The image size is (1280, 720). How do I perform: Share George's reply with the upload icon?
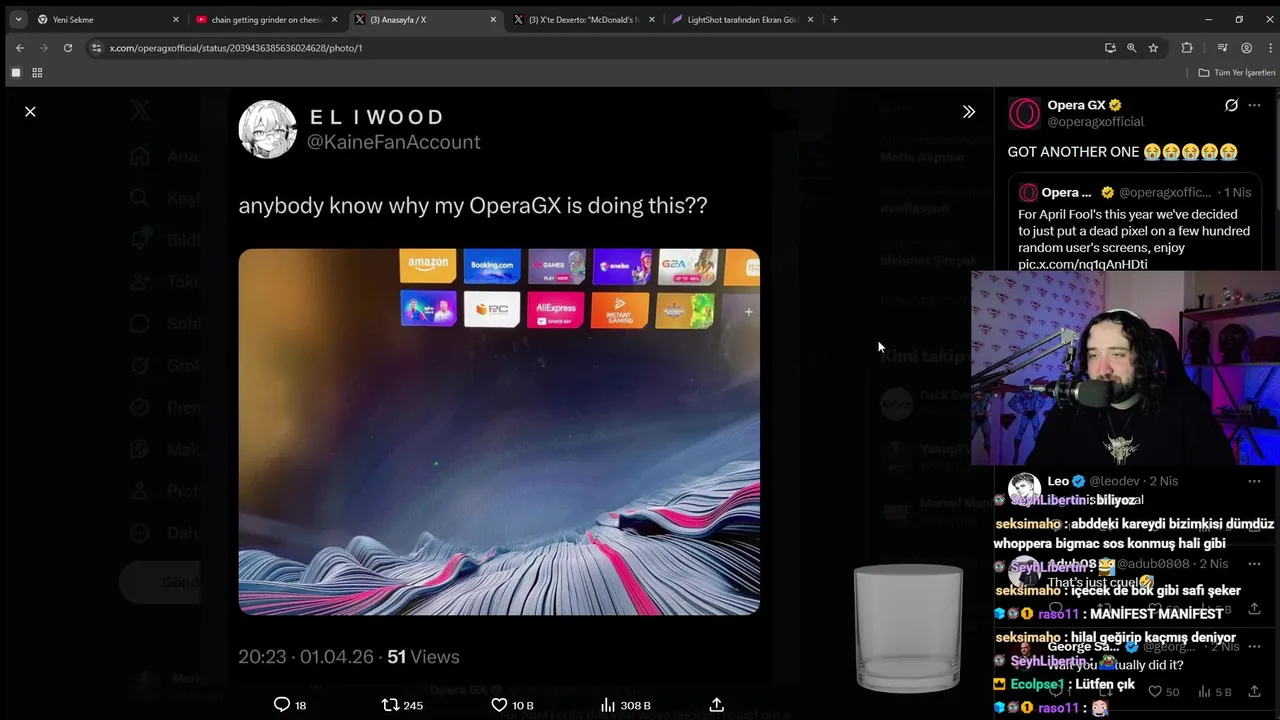(1254, 691)
